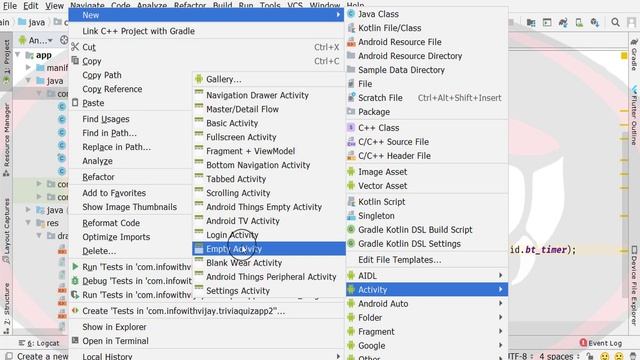The image size is (640, 360).
Task: Collapse the res folder node
Action: tap(28, 223)
